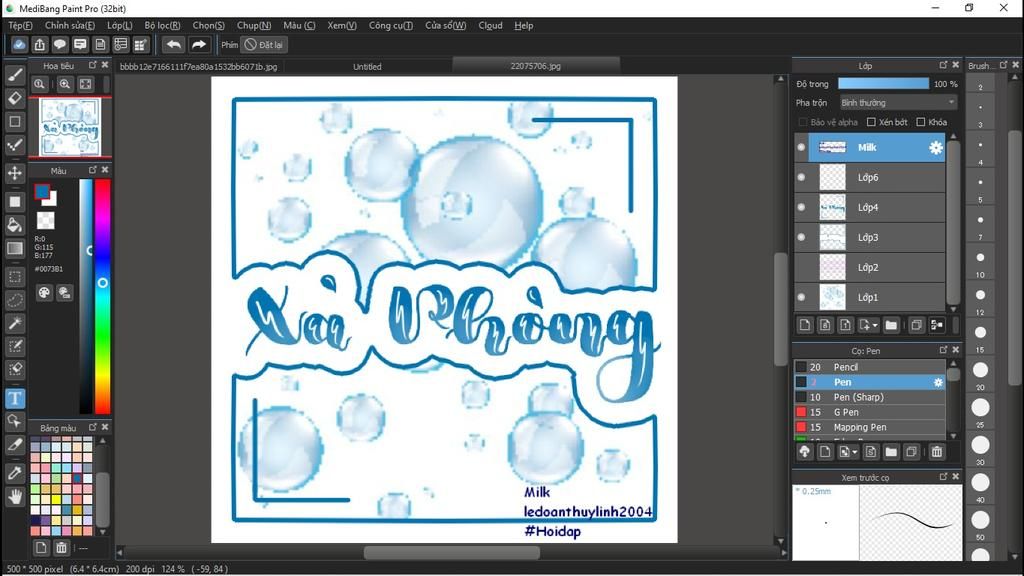Select the Hand tool
Viewport: 1024px width, 576px height.
click(x=15, y=497)
